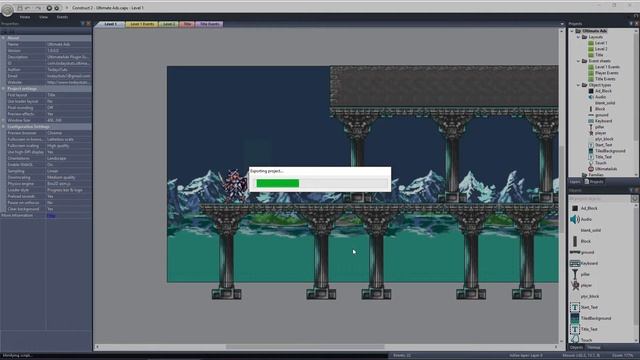Click the player sprite icon in Objects panel
Image resolution: width=640 pixels, height=360 pixels.
[x=575, y=286]
